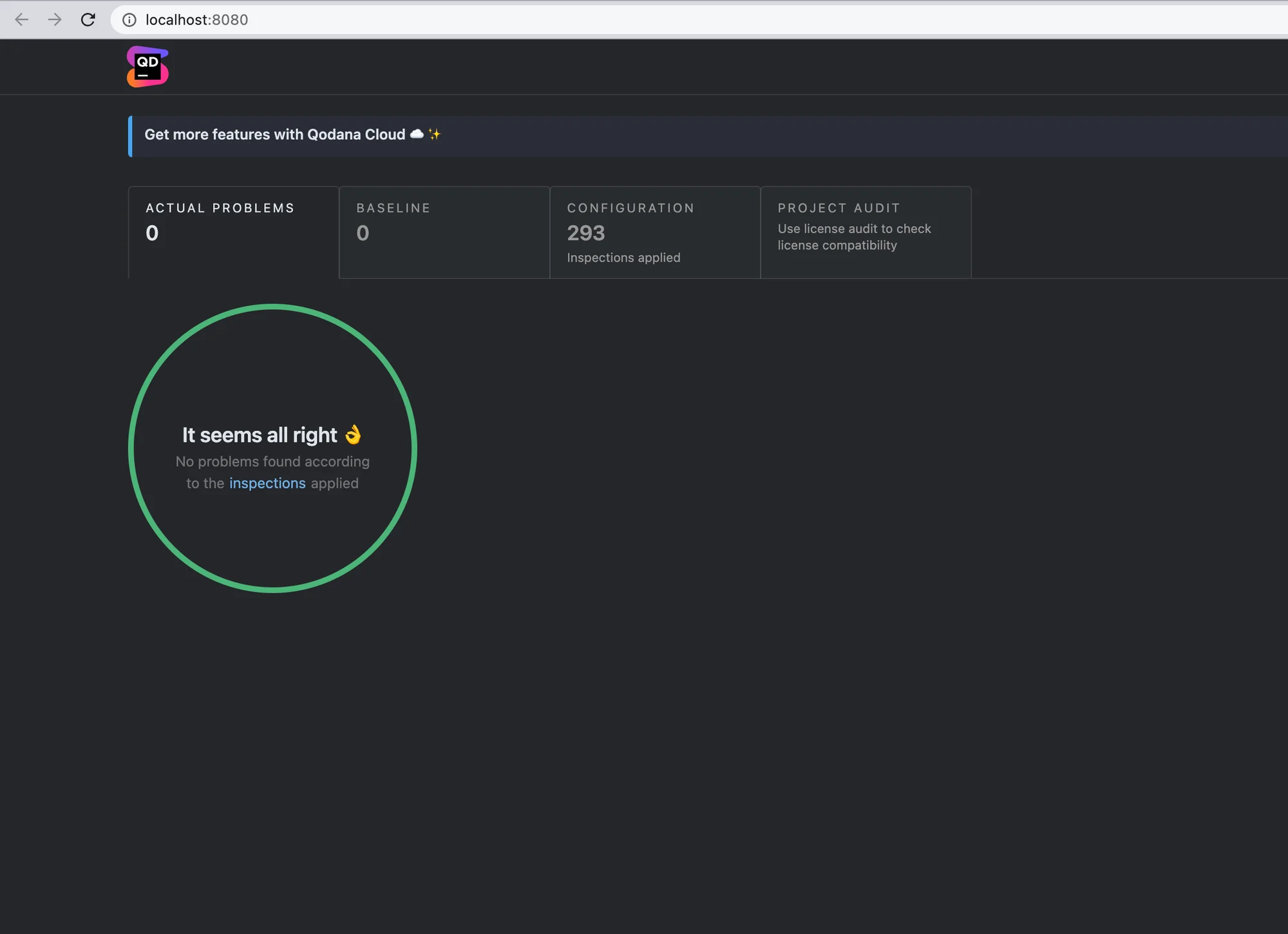Click "Get more features with Qodana Cloud" banner
Image resolution: width=1288 pixels, height=934 pixels.
pos(275,135)
